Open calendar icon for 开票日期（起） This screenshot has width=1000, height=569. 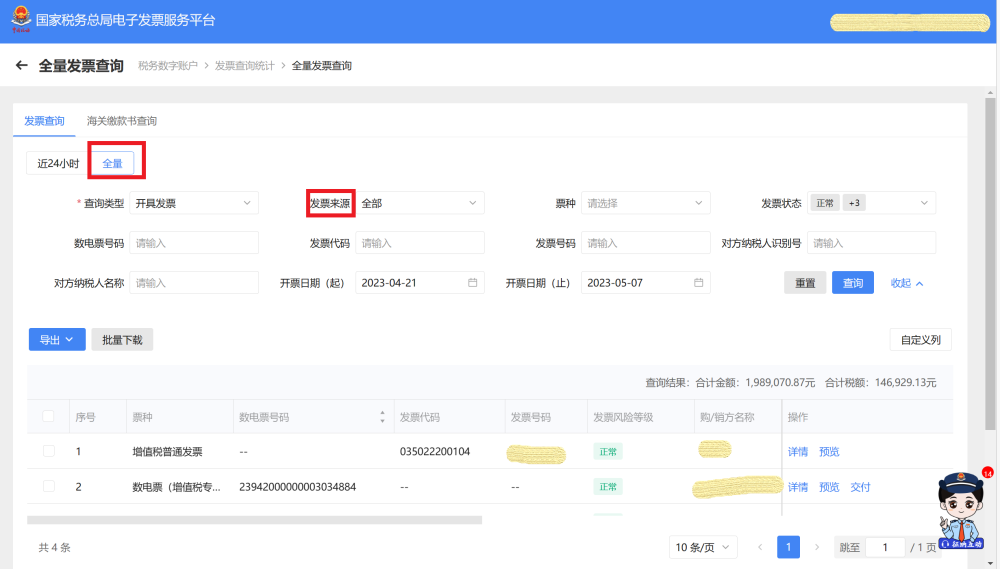coord(472,283)
